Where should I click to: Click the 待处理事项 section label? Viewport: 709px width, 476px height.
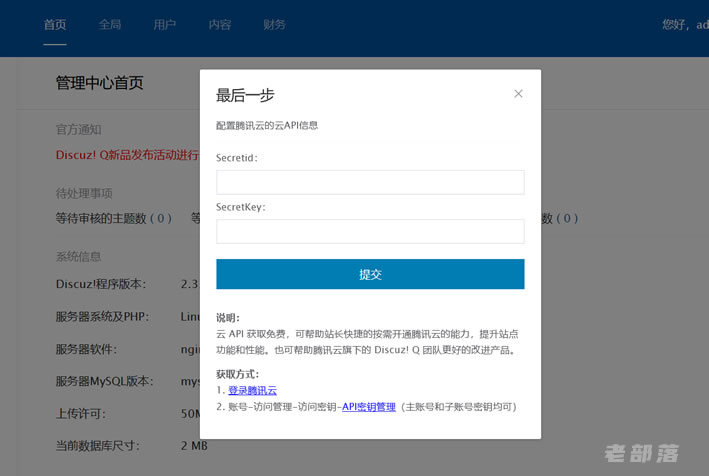(x=84, y=193)
